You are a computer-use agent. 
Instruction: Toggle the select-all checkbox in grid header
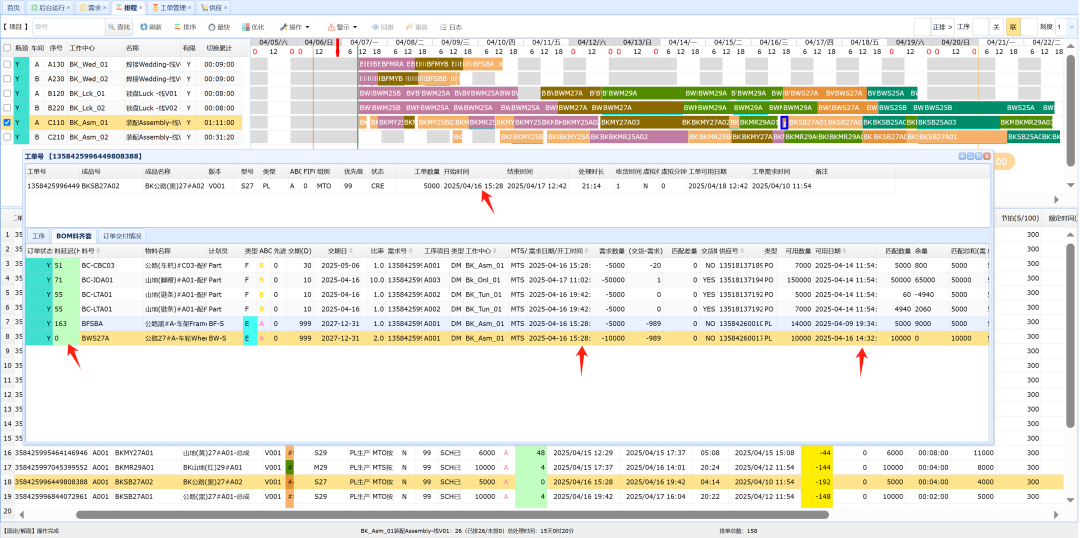8,47
